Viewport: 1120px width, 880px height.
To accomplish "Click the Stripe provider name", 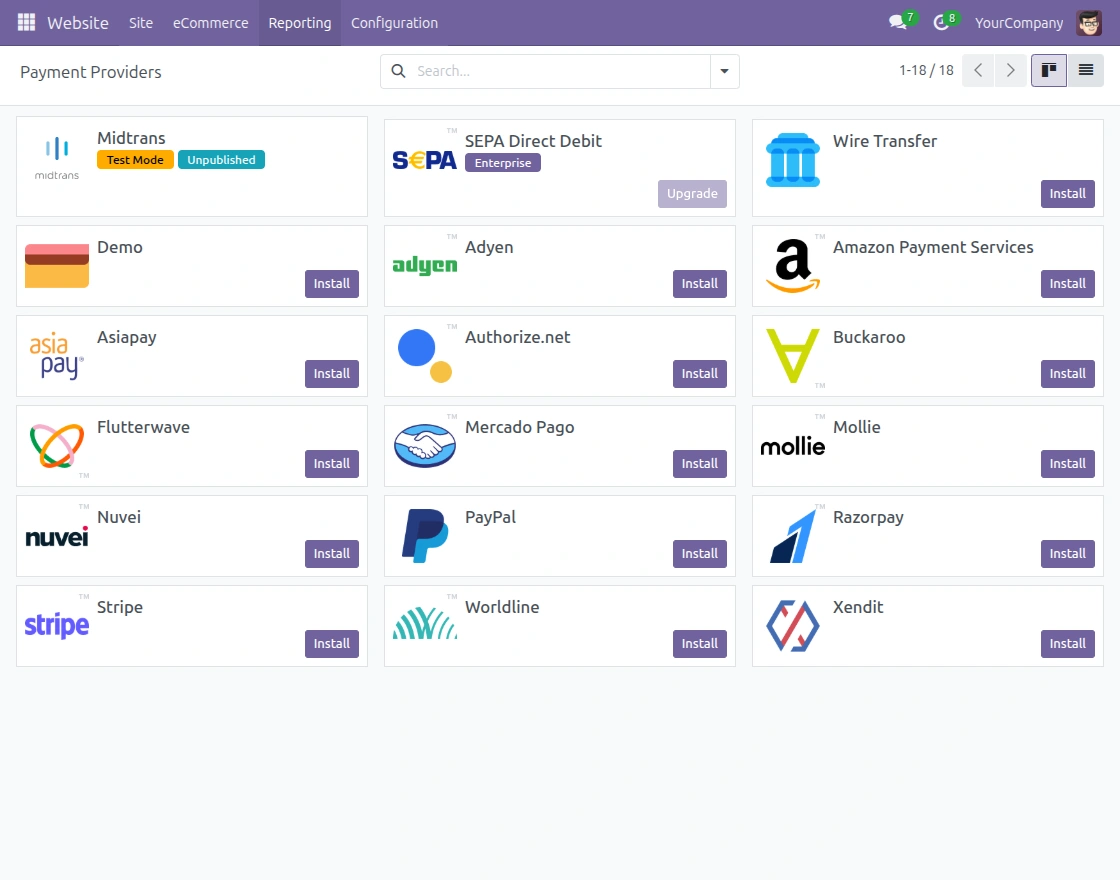I will [x=120, y=607].
